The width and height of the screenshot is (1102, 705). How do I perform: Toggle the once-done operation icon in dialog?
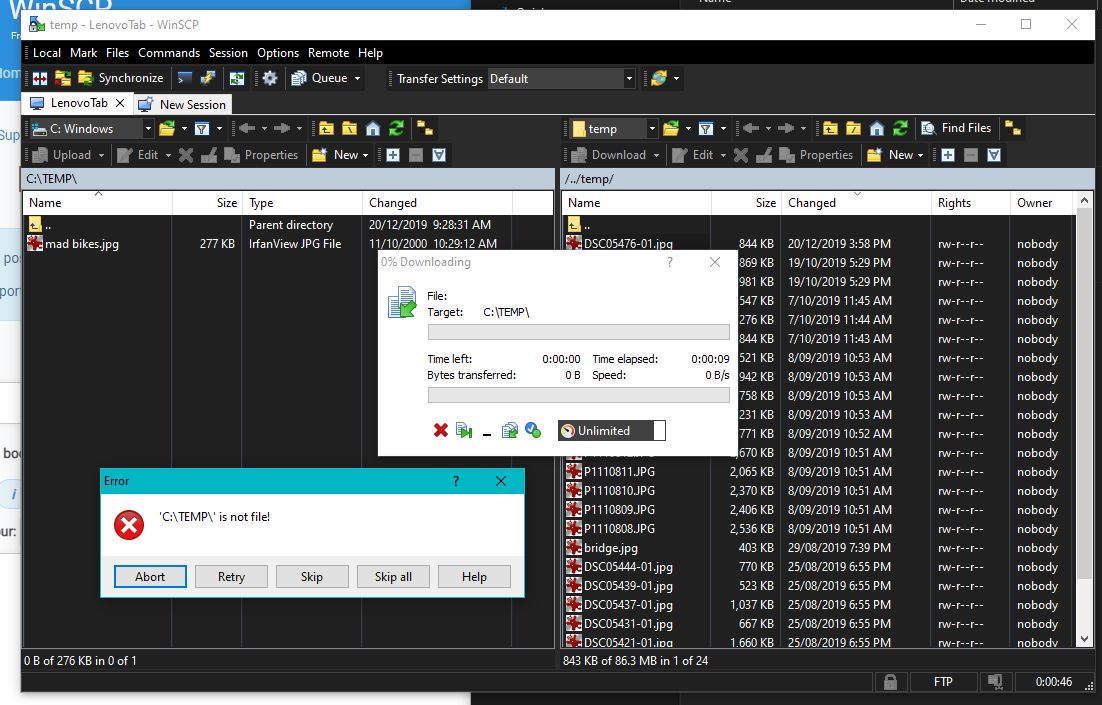[533, 431]
